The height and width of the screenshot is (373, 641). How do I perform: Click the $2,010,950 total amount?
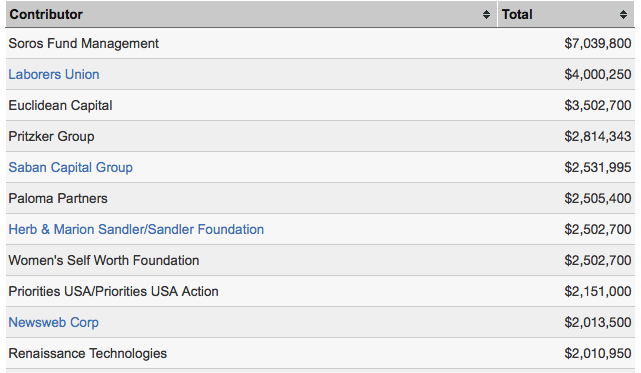click(598, 353)
